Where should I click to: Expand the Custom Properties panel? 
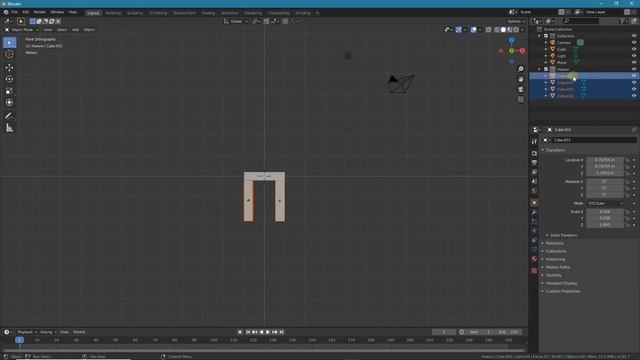tap(562, 291)
